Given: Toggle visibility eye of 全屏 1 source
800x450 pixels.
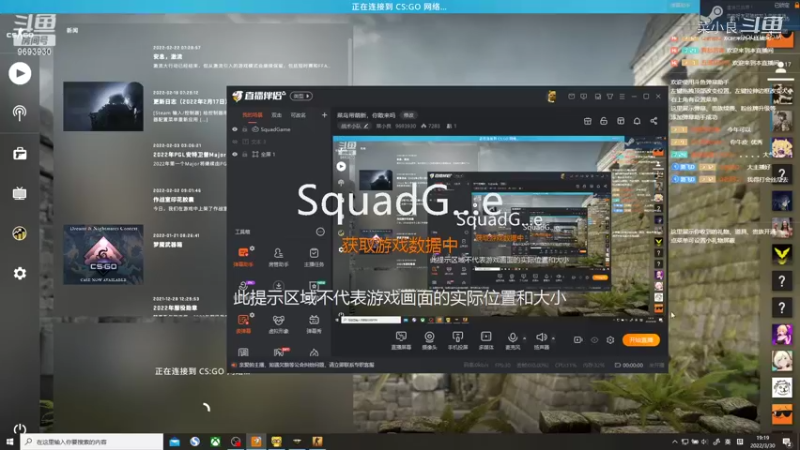Looking at the screenshot, I should click(x=235, y=154).
